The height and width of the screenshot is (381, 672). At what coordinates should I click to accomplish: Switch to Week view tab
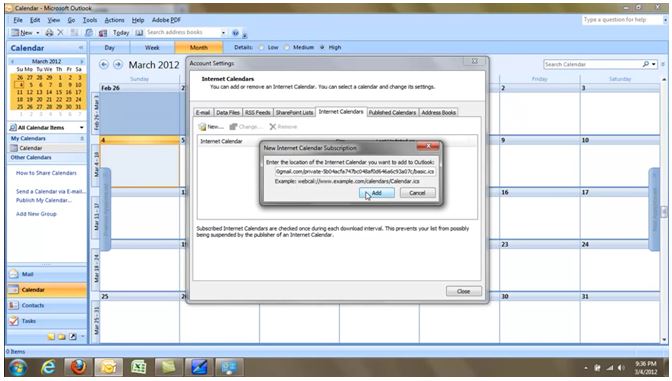click(x=152, y=48)
